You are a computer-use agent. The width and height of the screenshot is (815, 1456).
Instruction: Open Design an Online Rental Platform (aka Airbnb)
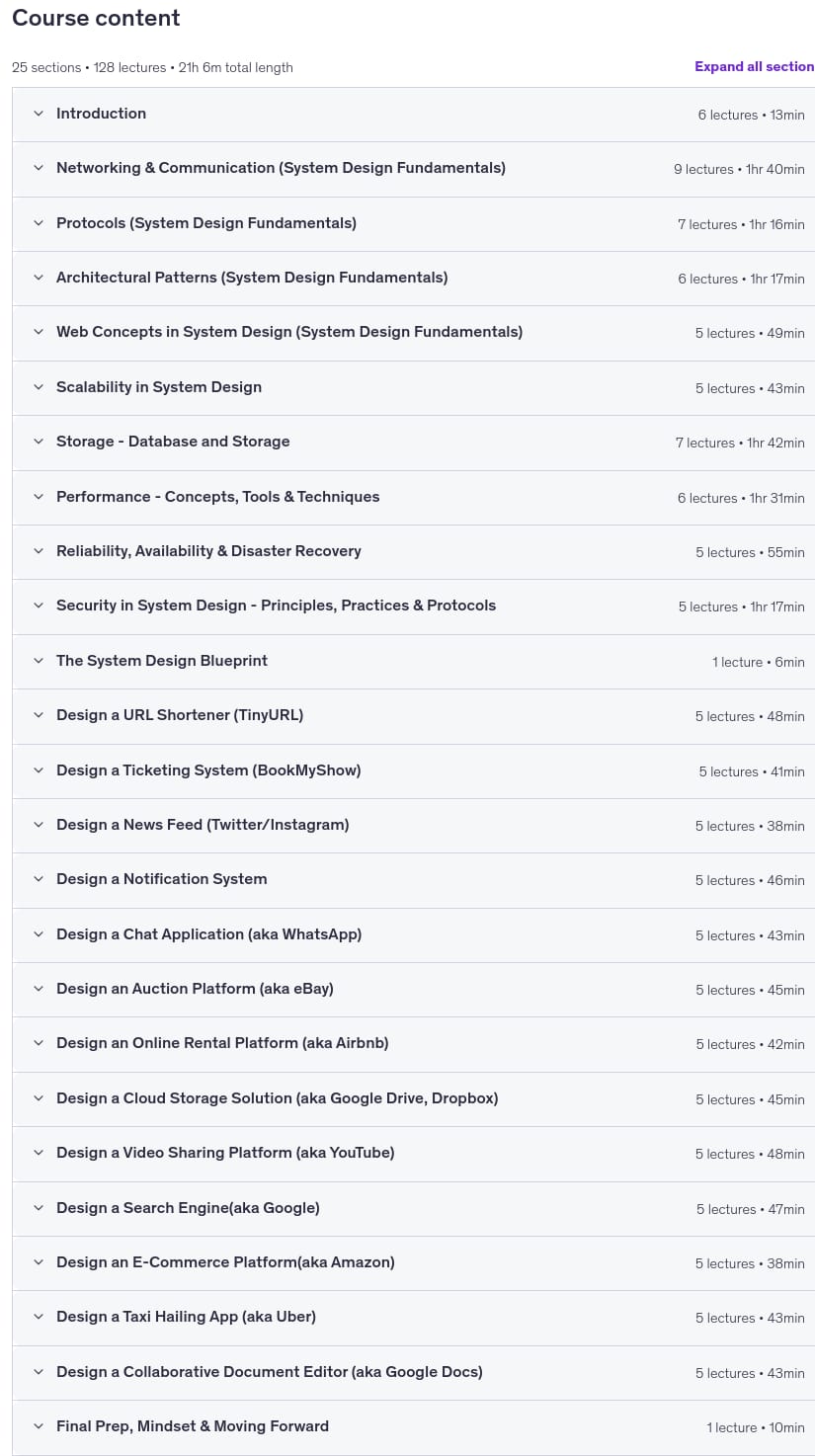coord(222,1043)
